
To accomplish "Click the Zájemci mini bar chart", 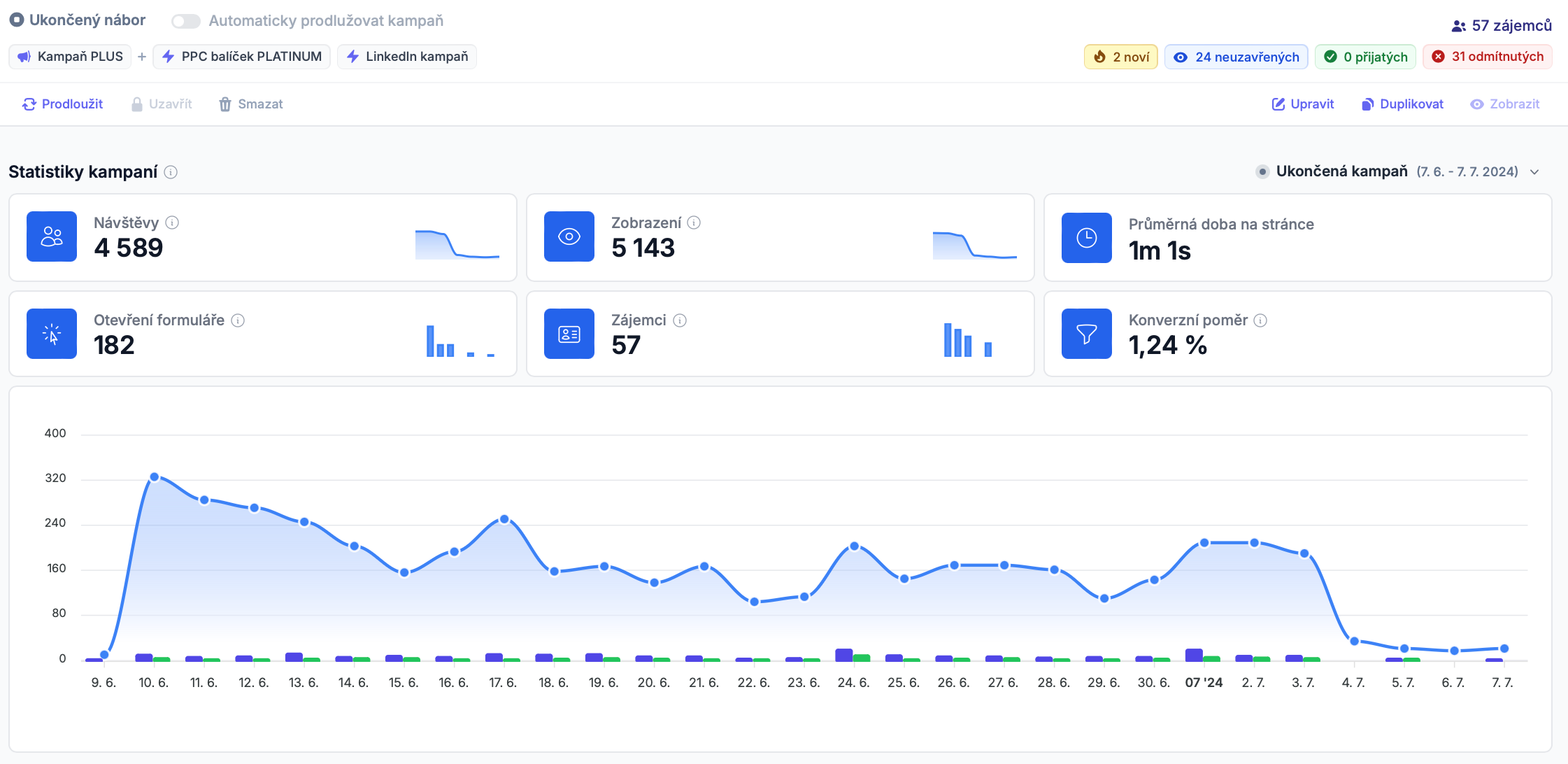I will click(968, 340).
